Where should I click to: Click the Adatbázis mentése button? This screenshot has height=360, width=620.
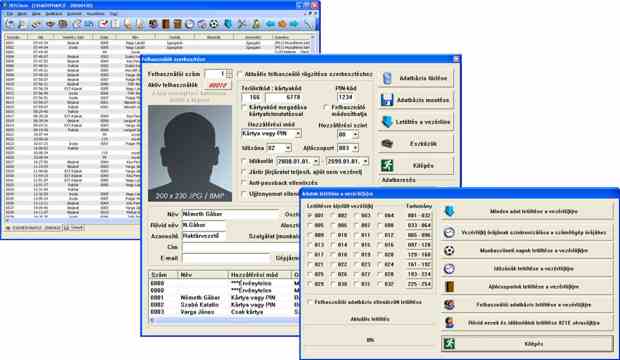click(416, 100)
